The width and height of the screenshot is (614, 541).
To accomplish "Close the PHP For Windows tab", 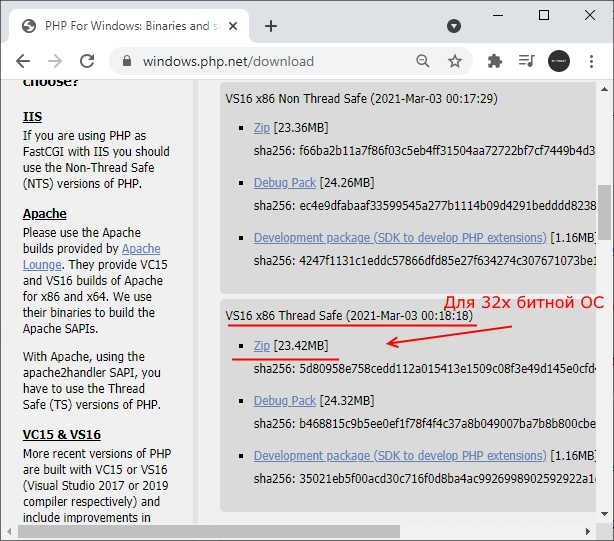I will click(233, 26).
